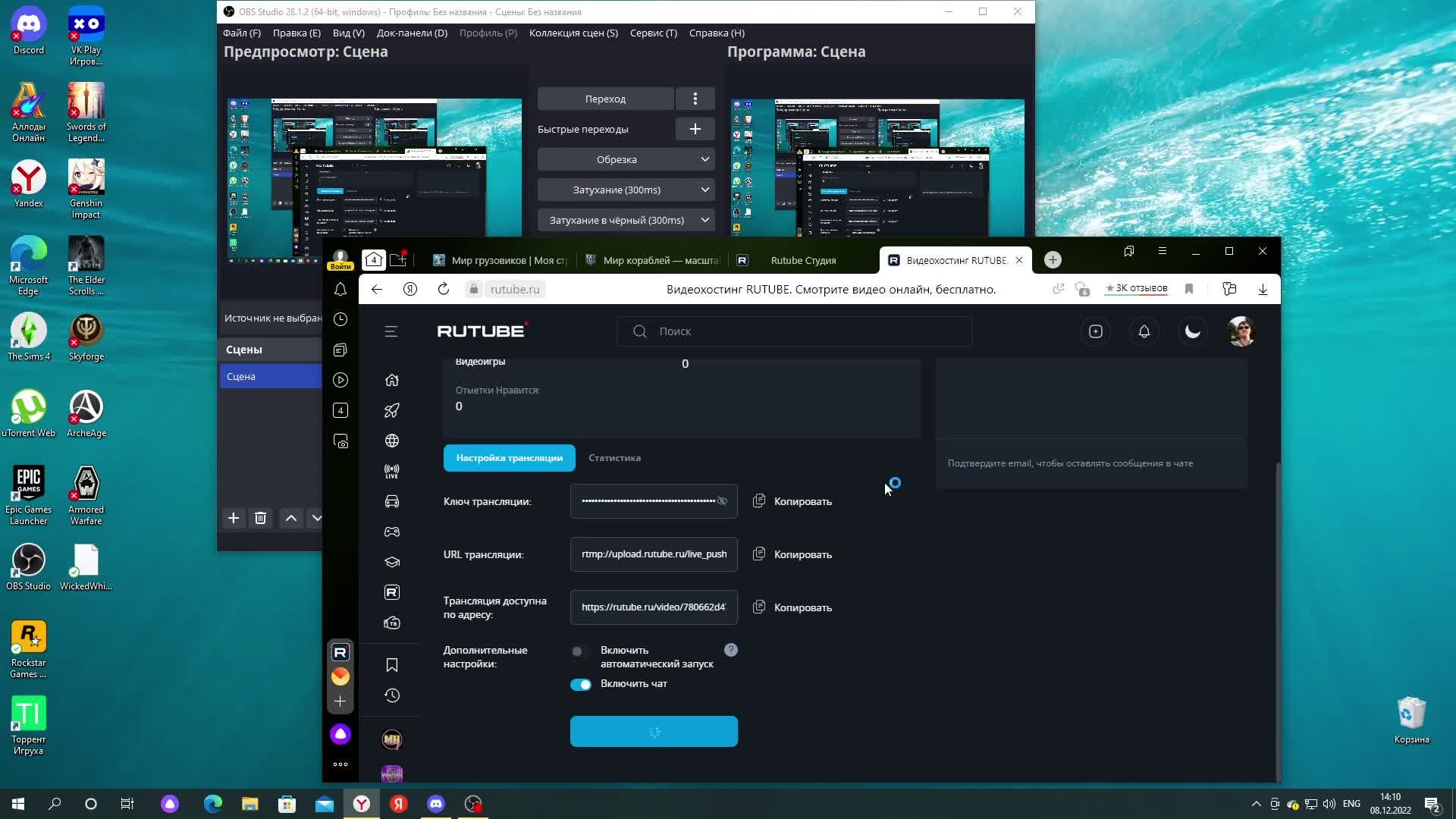Delete selected scene with trash icon
Screen dimensions: 1456x819
click(x=260, y=518)
